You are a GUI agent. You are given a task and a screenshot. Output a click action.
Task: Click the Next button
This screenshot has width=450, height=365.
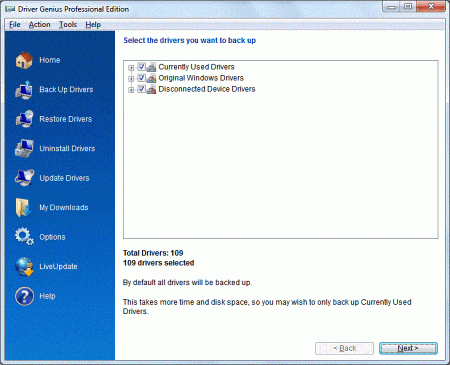tap(408, 348)
